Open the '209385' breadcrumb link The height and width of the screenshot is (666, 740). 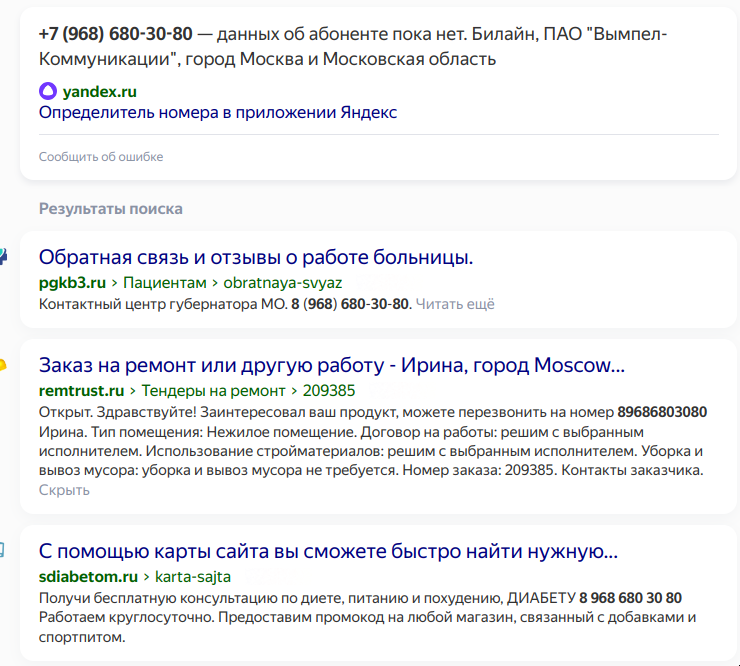coord(329,391)
